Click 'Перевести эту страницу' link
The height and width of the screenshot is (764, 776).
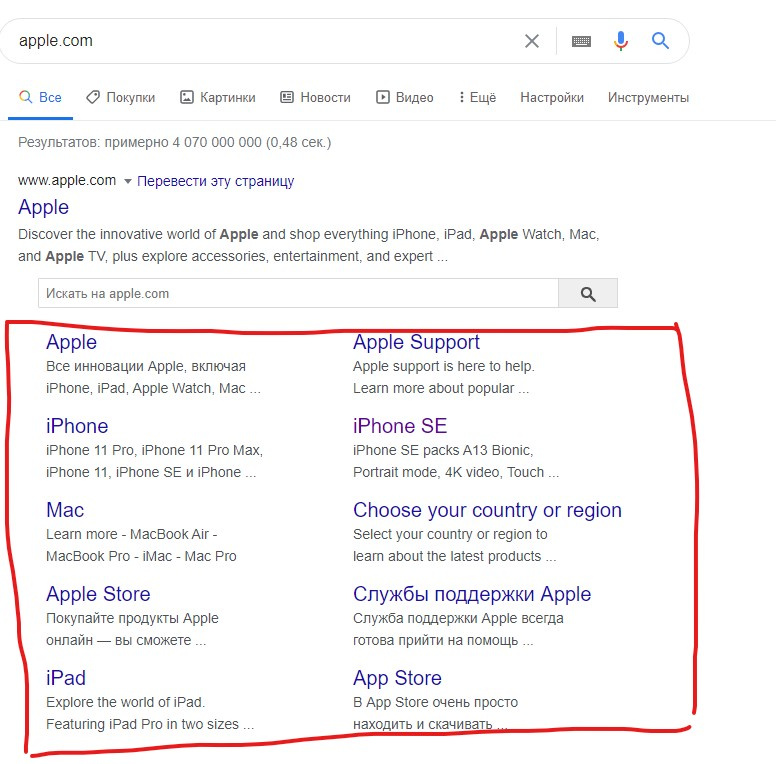(x=215, y=181)
